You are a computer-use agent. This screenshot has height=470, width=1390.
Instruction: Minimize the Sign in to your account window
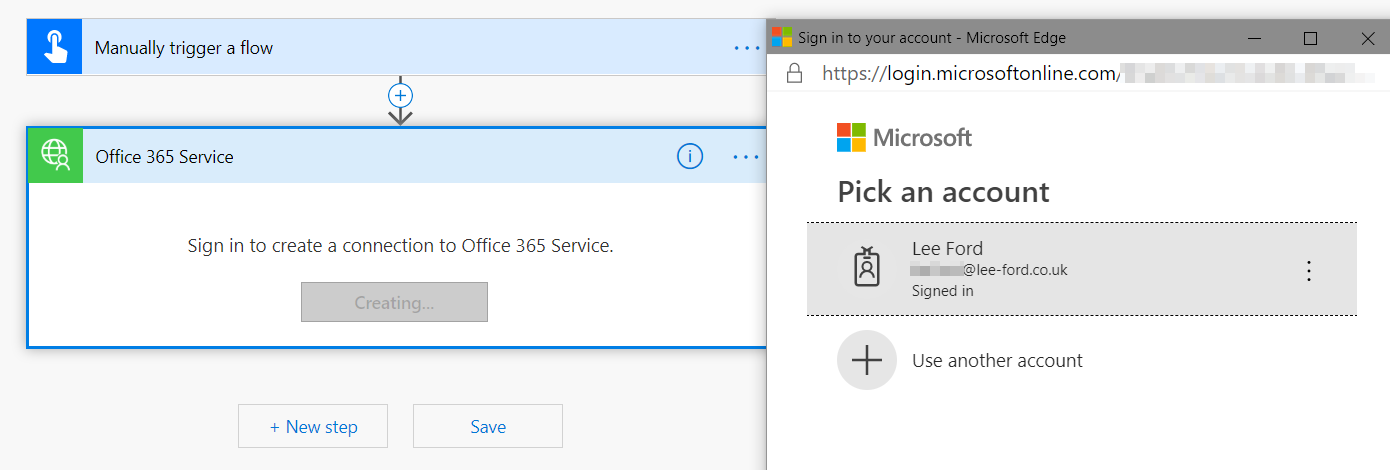pyautogui.click(x=1253, y=38)
